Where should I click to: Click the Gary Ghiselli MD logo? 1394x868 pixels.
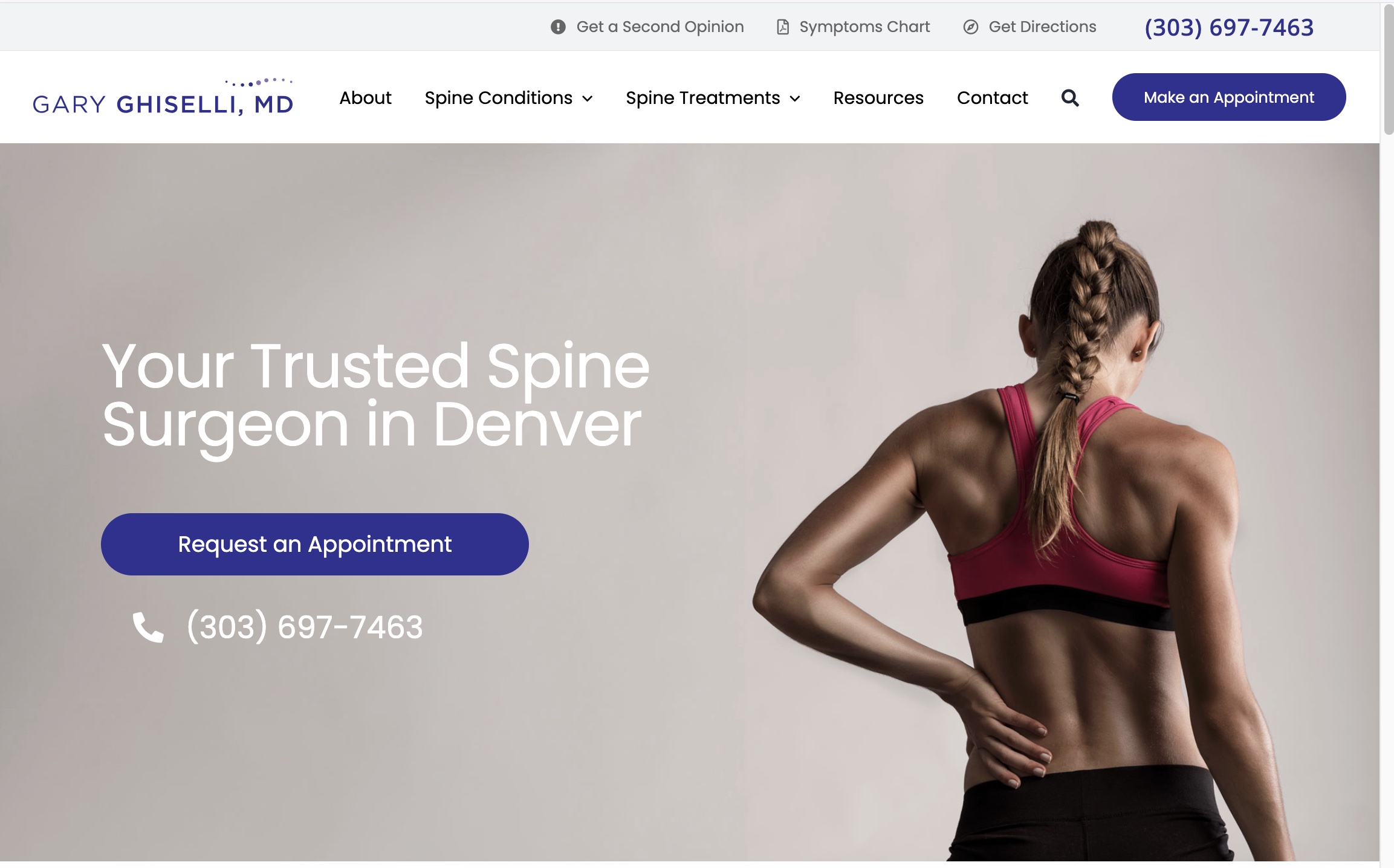coord(163,97)
